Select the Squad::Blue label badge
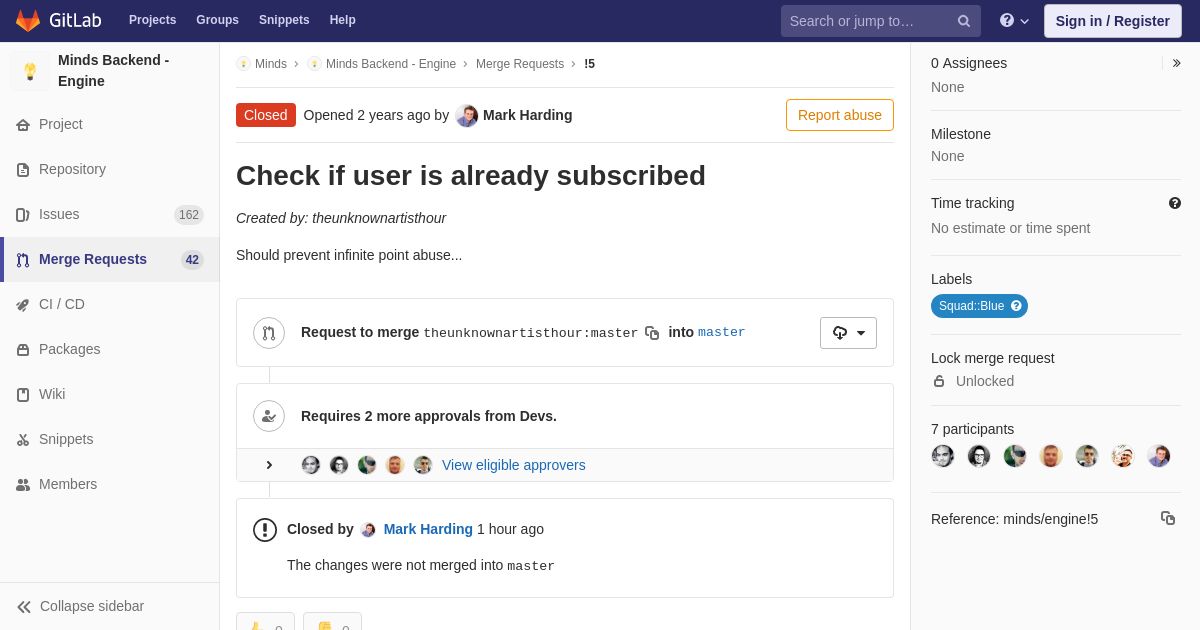This screenshot has width=1200, height=630. pyautogui.click(x=979, y=306)
